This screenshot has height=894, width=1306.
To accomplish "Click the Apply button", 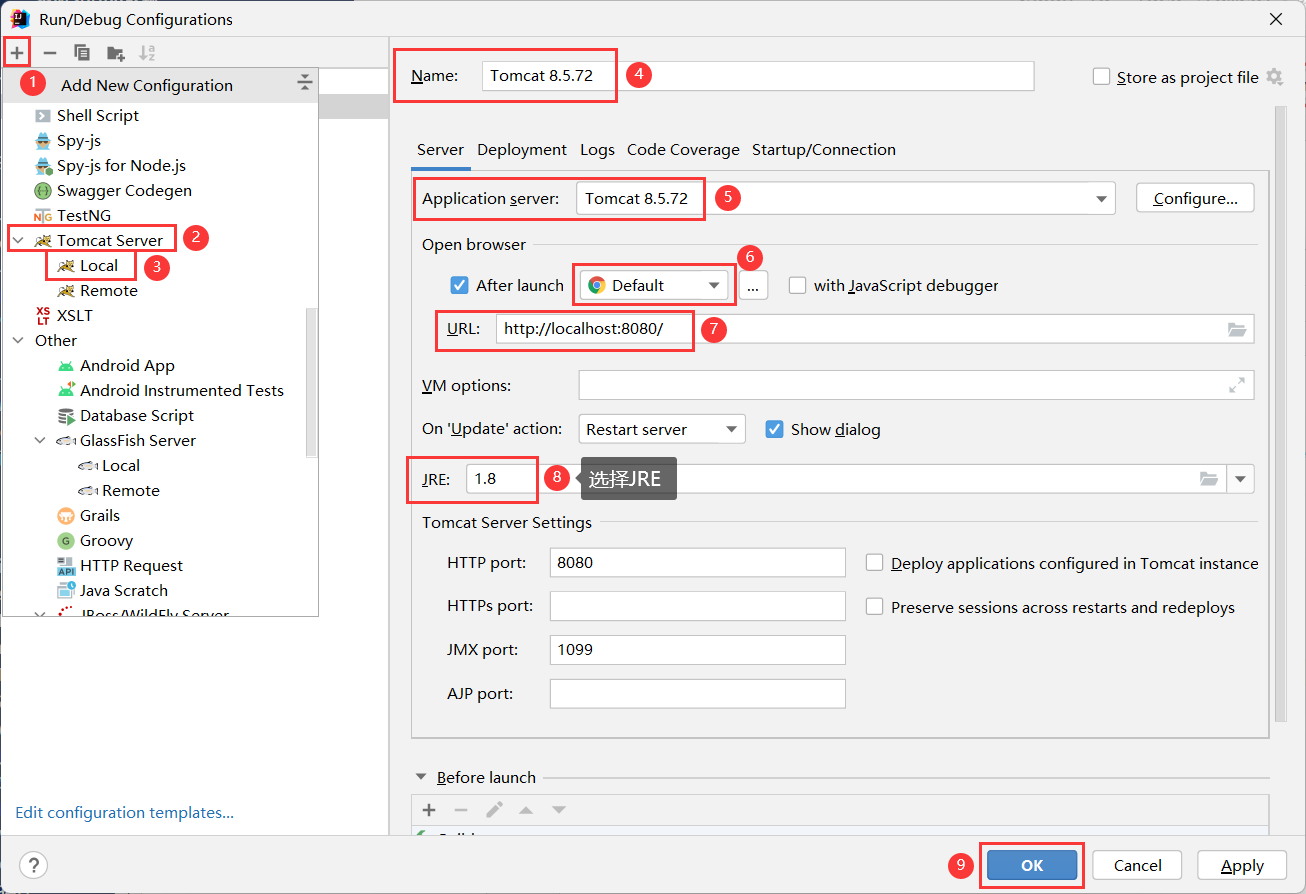I will pyautogui.click(x=1243, y=865).
